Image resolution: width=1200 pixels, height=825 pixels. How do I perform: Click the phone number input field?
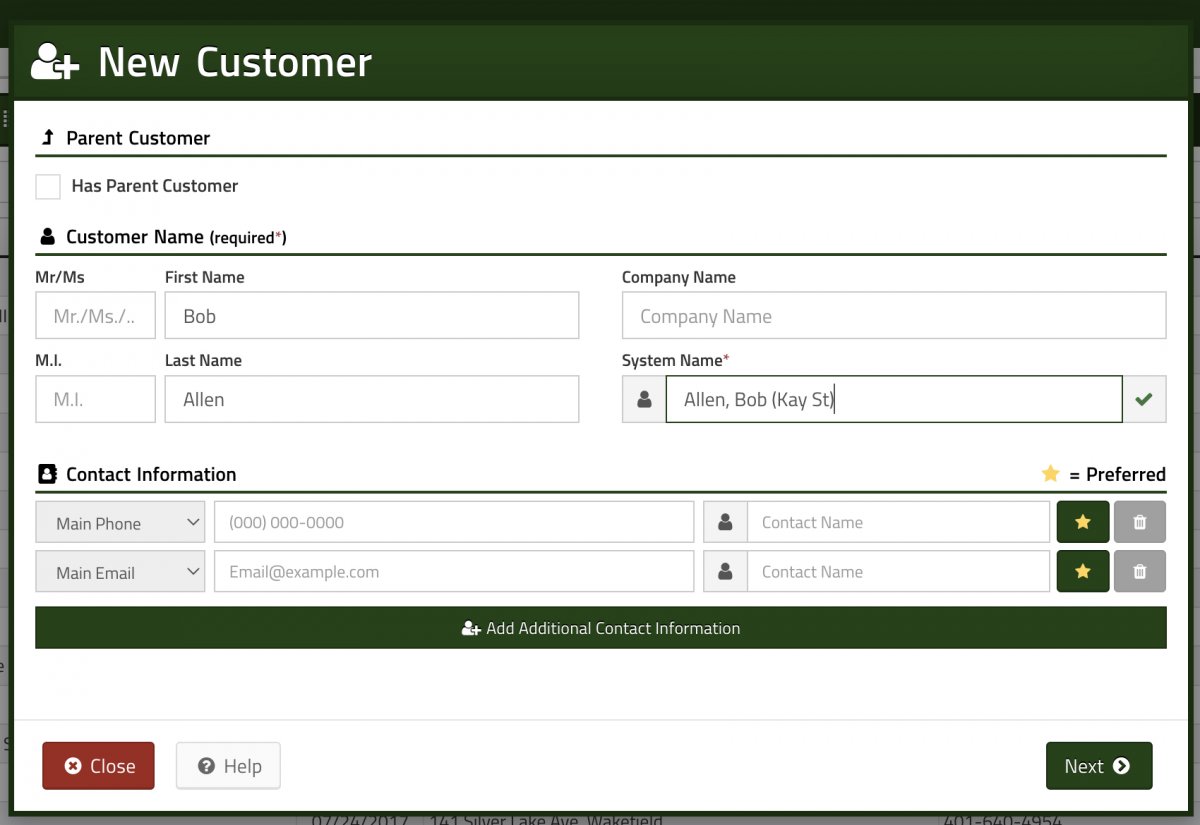(454, 522)
